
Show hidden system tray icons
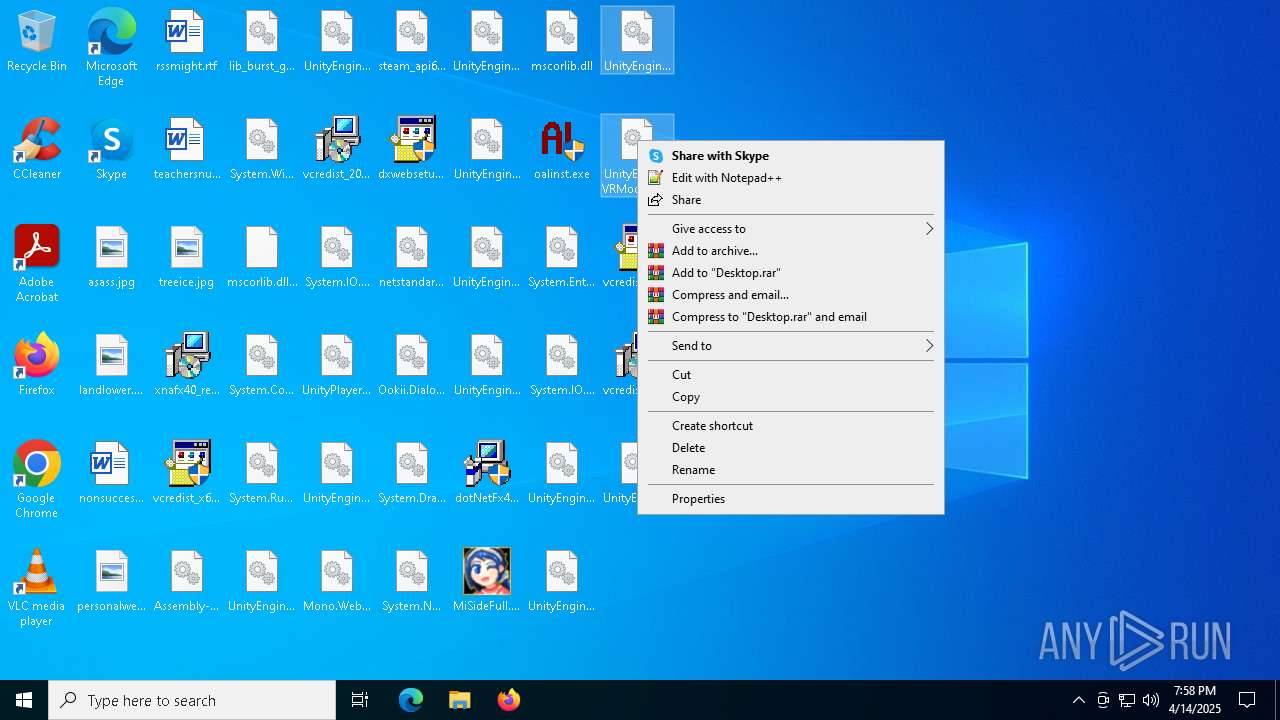pyautogui.click(x=1079, y=700)
